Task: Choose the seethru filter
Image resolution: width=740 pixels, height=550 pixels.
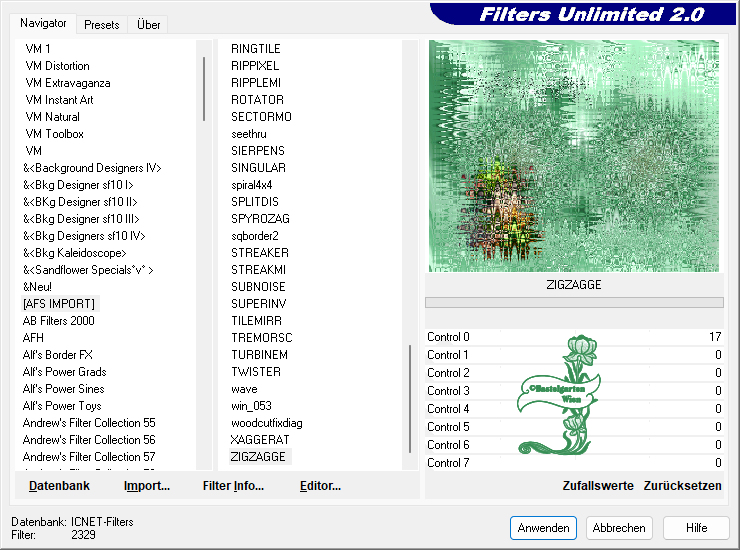Action: tap(249, 134)
